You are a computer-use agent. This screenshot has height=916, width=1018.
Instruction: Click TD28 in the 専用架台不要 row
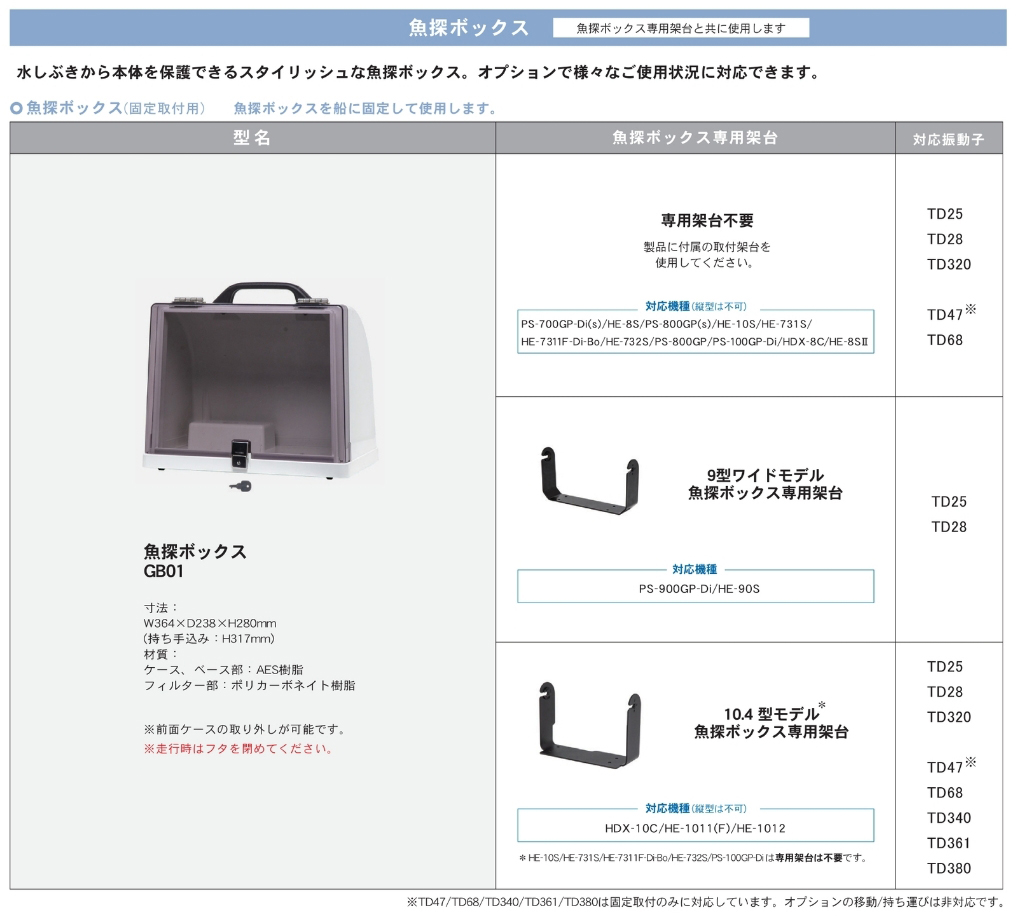tap(945, 240)
